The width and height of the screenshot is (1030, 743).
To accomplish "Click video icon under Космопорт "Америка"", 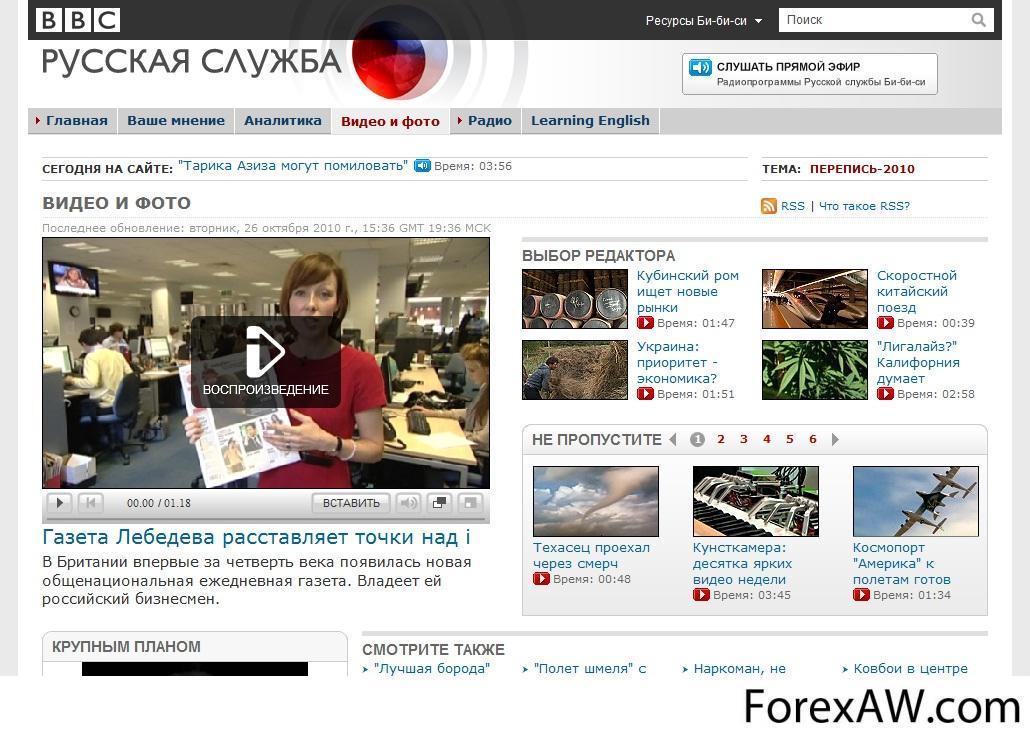I will click(x=861, y=595).
